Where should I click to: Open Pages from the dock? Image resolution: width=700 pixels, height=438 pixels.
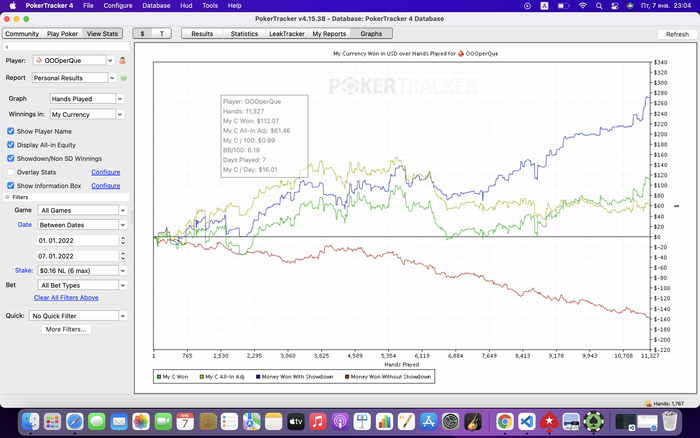(x=406, y=421)
